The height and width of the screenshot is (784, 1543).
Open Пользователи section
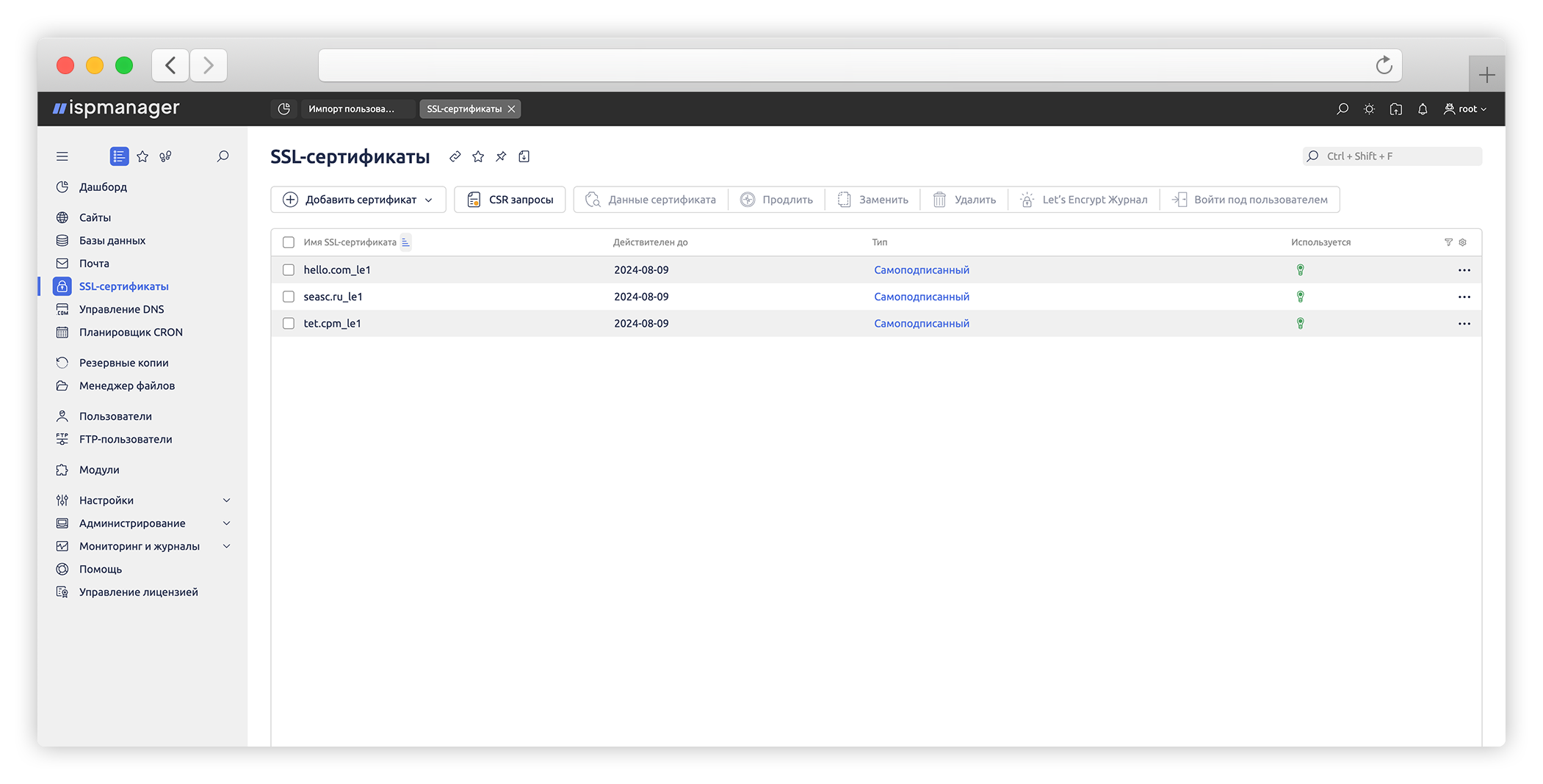tap(115, 416)
